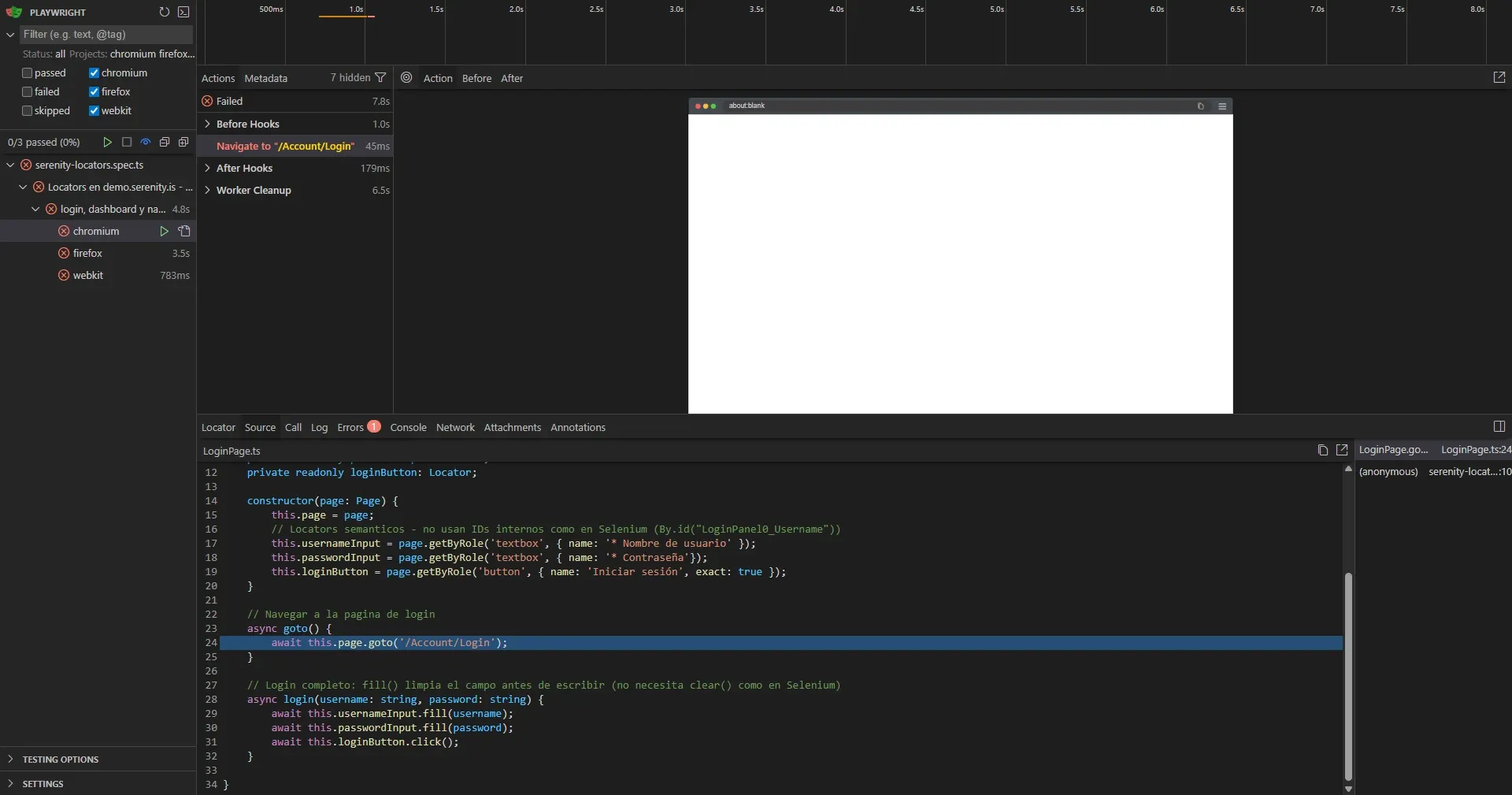The height and width of the screenshot is (795, 1512).
Task: Select the Navigate to Account/Login action
Action: [x=286, y=147]
